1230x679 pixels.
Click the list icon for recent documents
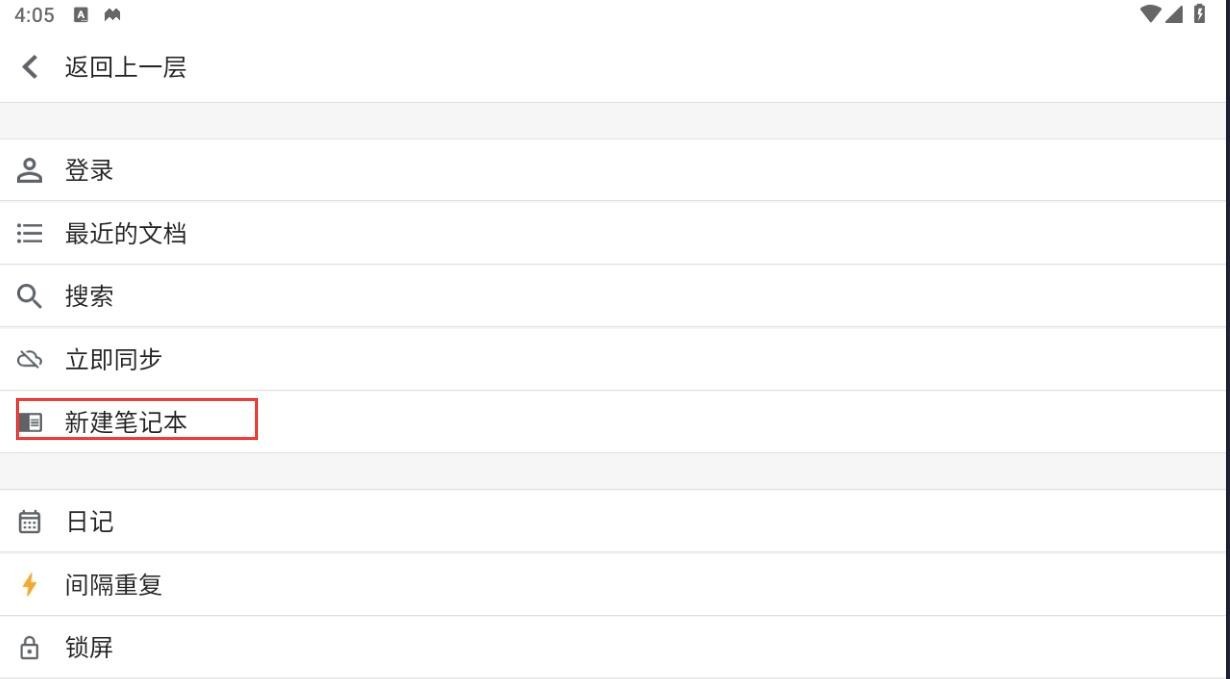30,234
